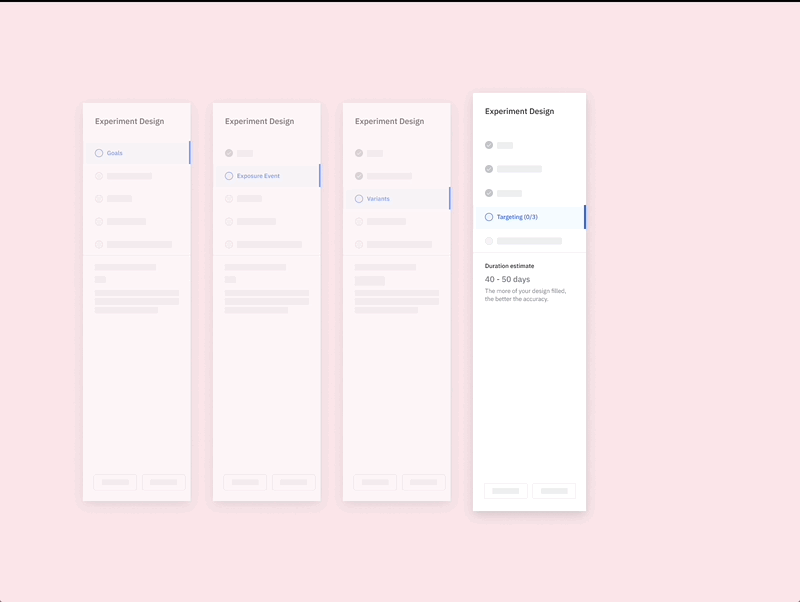Screen dimensions: 800x602
Task: Select the Targeting (0/3) step
Action: [517, 217]
